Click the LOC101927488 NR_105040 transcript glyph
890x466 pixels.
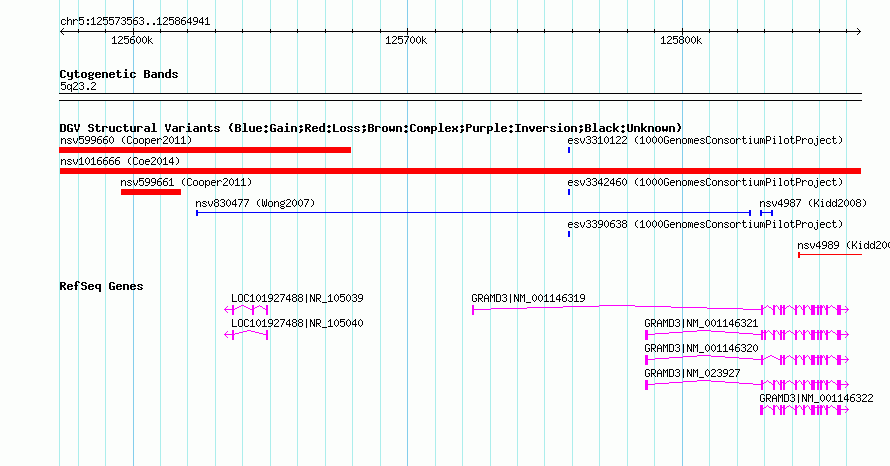246,334
